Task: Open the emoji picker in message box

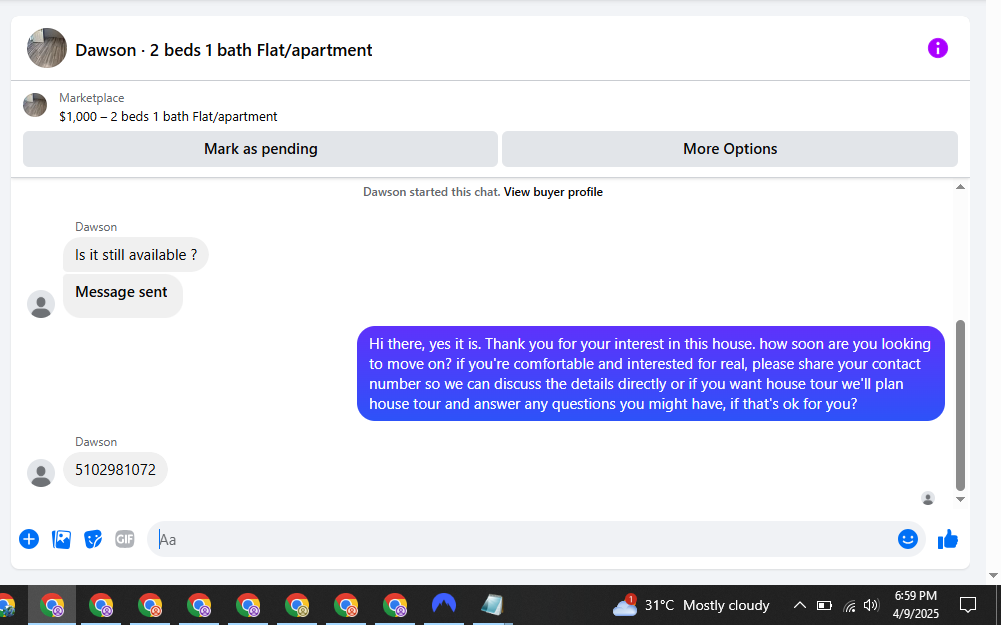Action: coord(907,539)
